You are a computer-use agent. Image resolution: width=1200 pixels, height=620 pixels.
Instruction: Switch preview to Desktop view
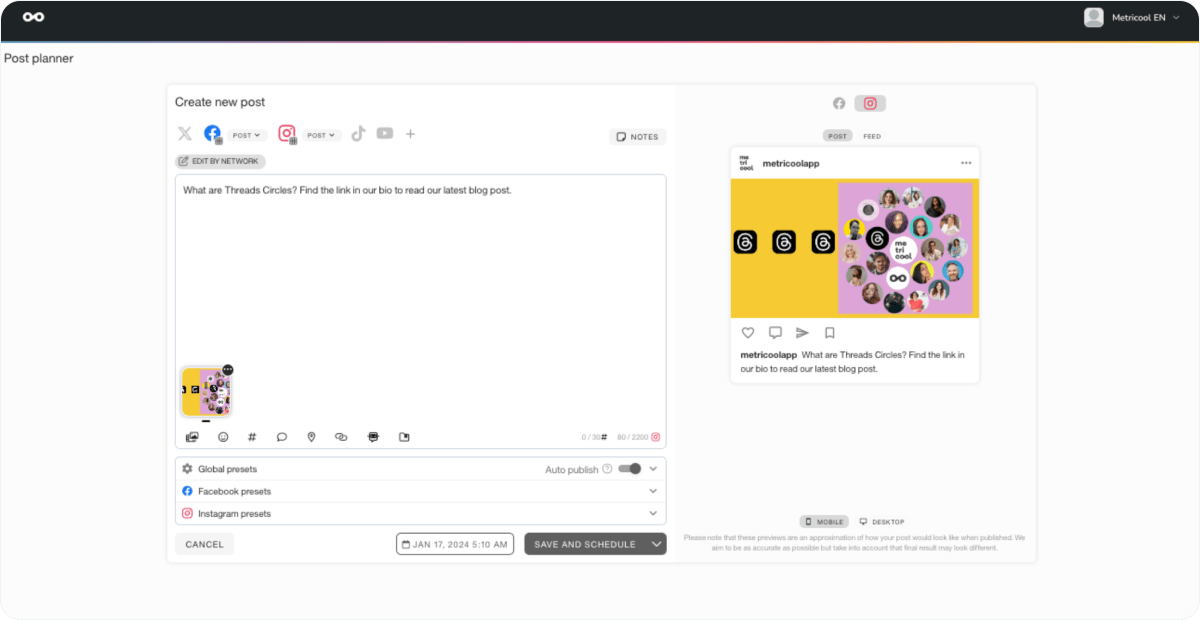pyautogui.click(x=881, y=522)
